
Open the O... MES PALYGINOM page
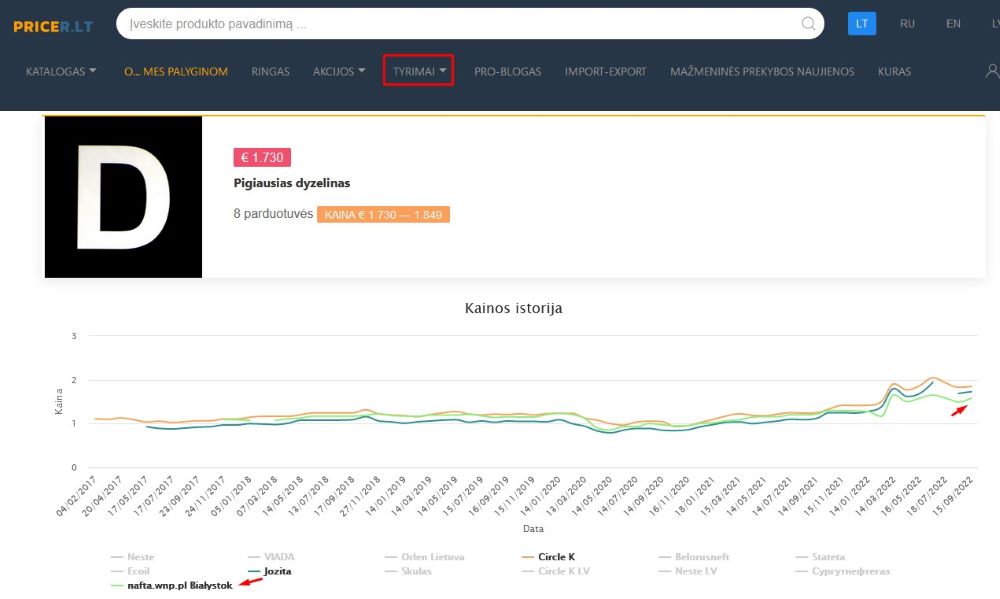[x=175, y=71]
